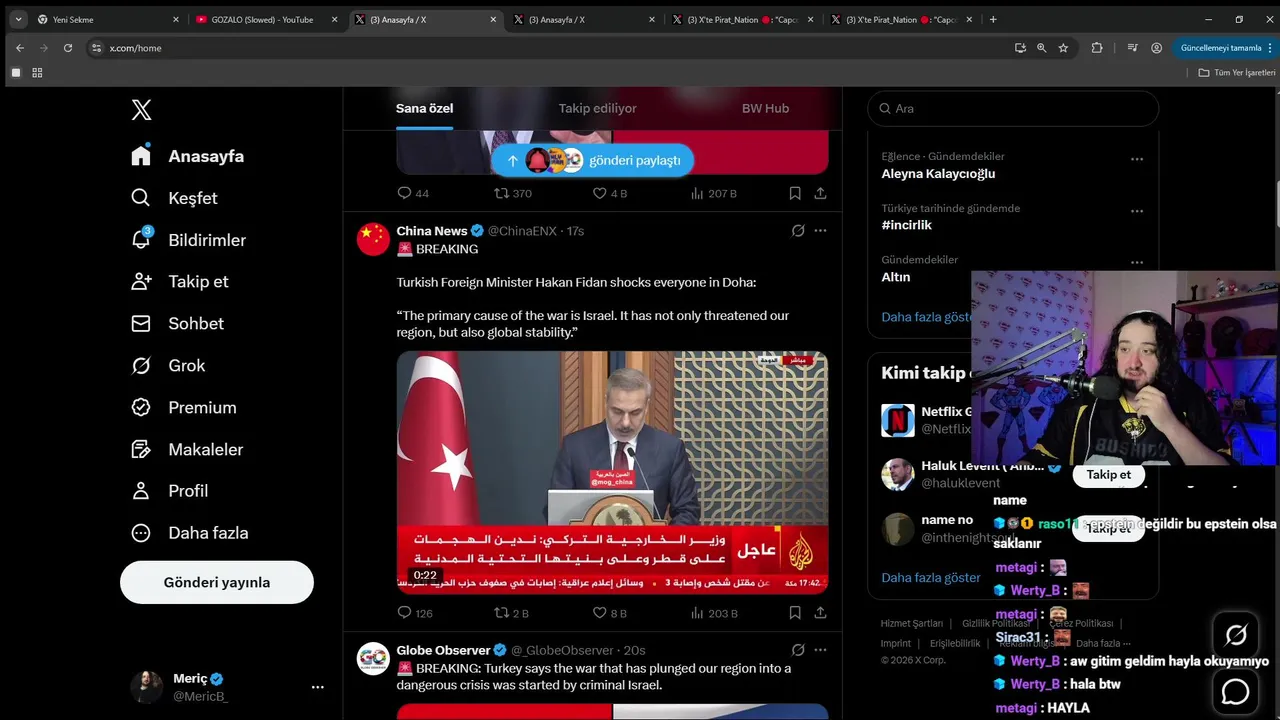This screenshot has width=1280, height=720.
Task: Open Globe Observer avatar
Action: [x=373, y=658]
